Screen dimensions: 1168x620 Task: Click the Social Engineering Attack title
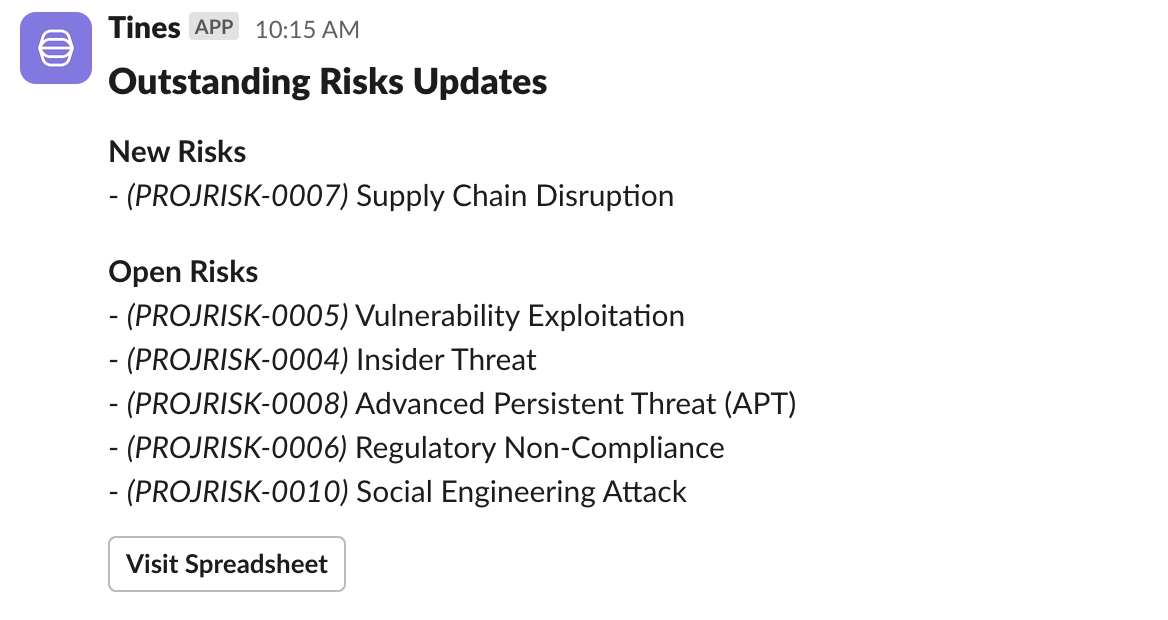[x=521, y=492]
